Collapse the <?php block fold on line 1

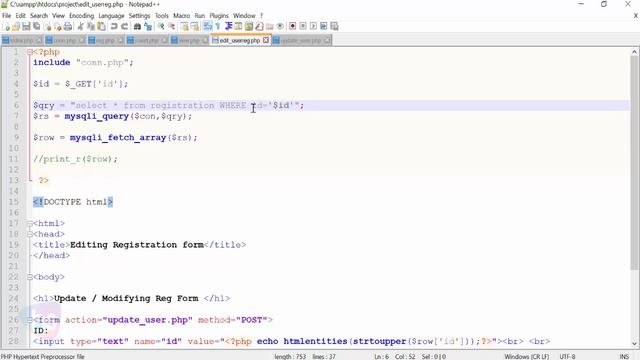point(30,52)
